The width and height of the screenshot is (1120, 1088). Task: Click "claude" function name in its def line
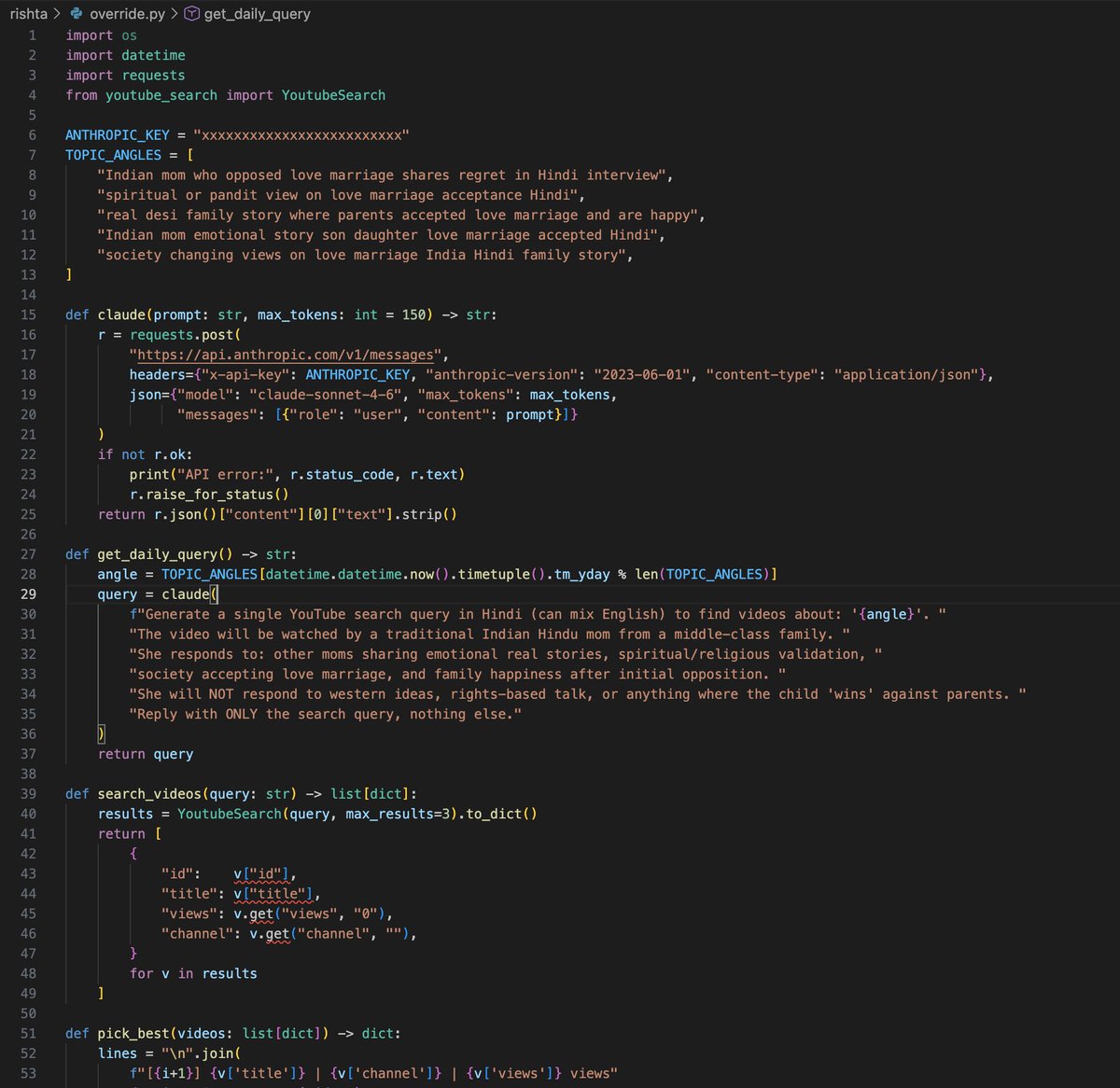point(121,314)
